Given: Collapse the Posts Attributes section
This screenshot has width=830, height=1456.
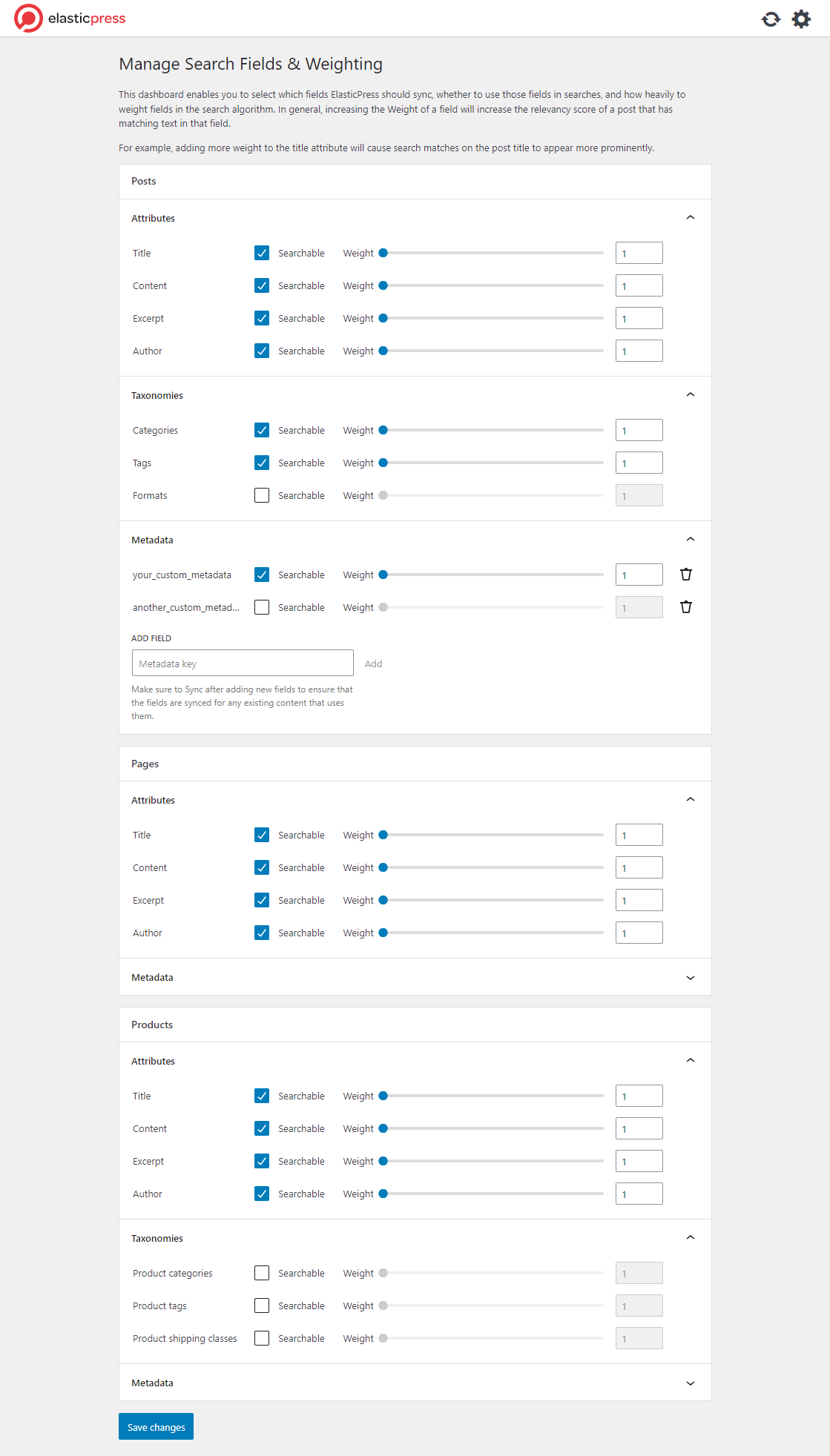Looking at the screenshot, I should 691,218.
